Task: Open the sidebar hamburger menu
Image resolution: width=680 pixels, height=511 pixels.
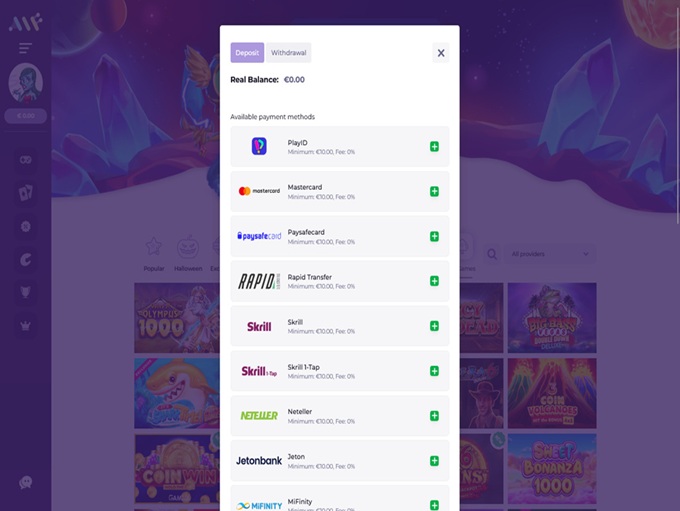Action: tap(26, 48)
